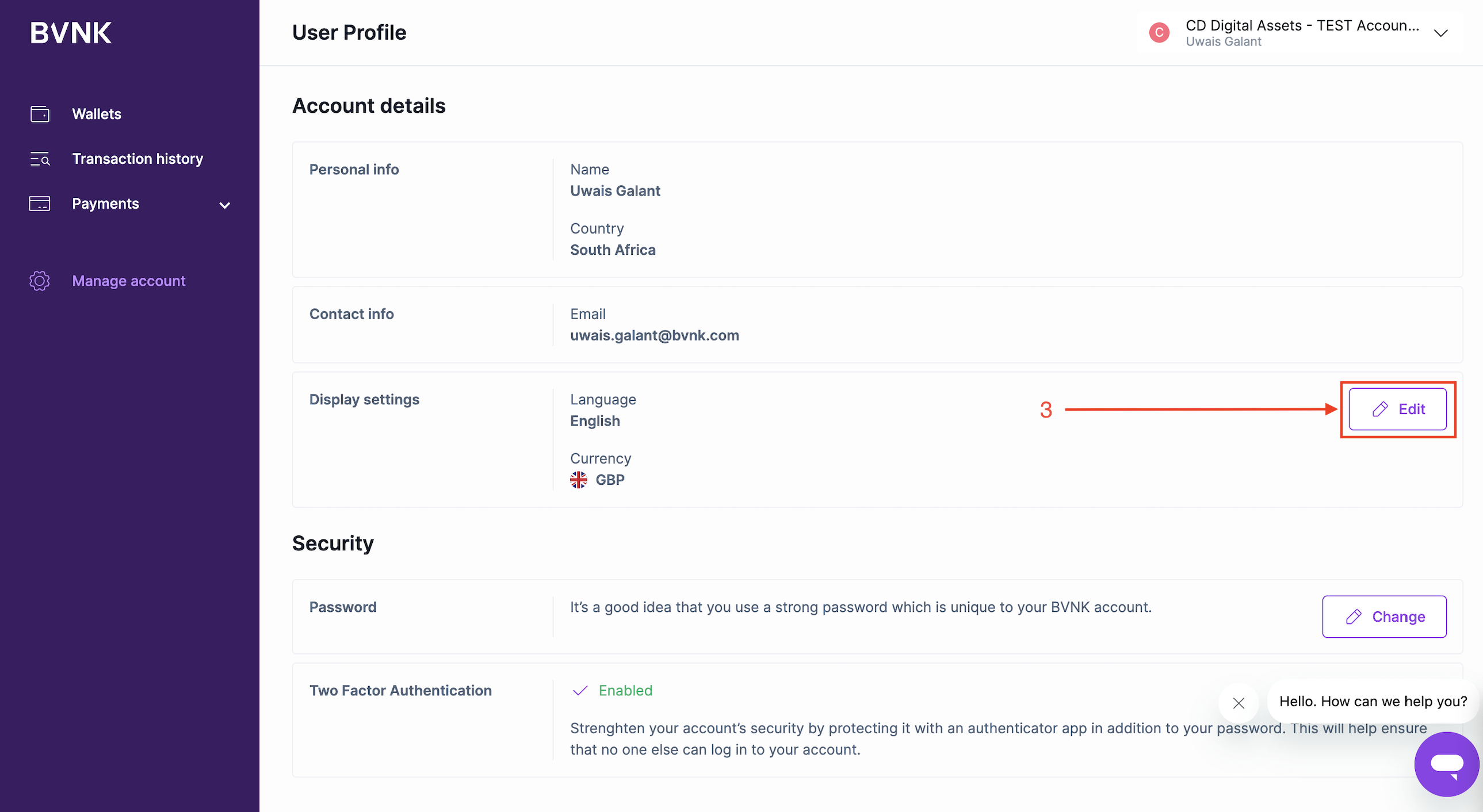
Task: Edit the Display settings
Action: [x=1397, y=409]
